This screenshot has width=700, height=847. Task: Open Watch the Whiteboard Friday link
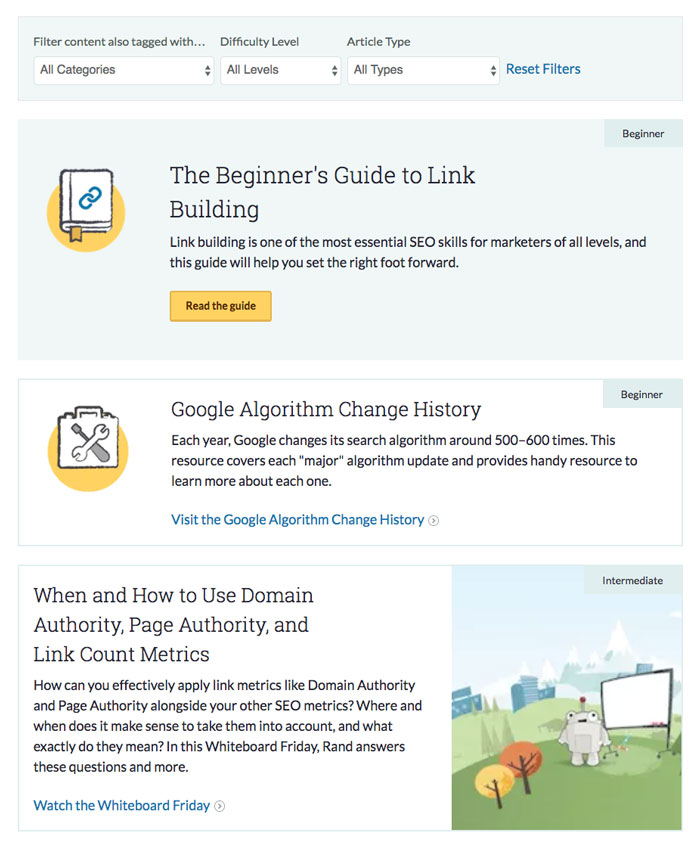pyautogui.click(x=122, y=805)
